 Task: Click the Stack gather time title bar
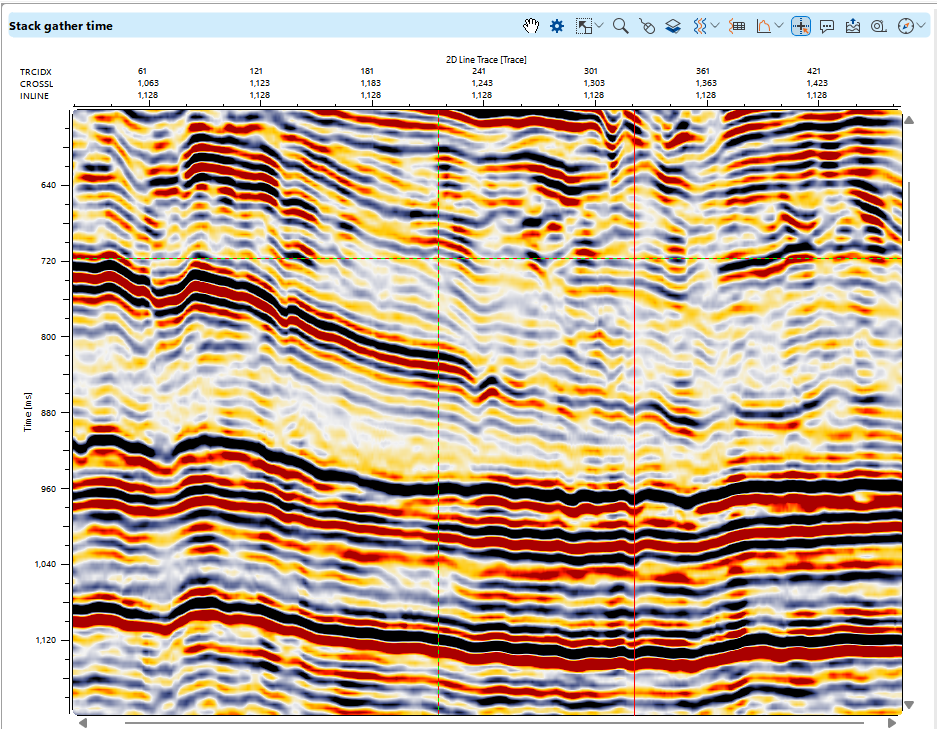(60, 25)
